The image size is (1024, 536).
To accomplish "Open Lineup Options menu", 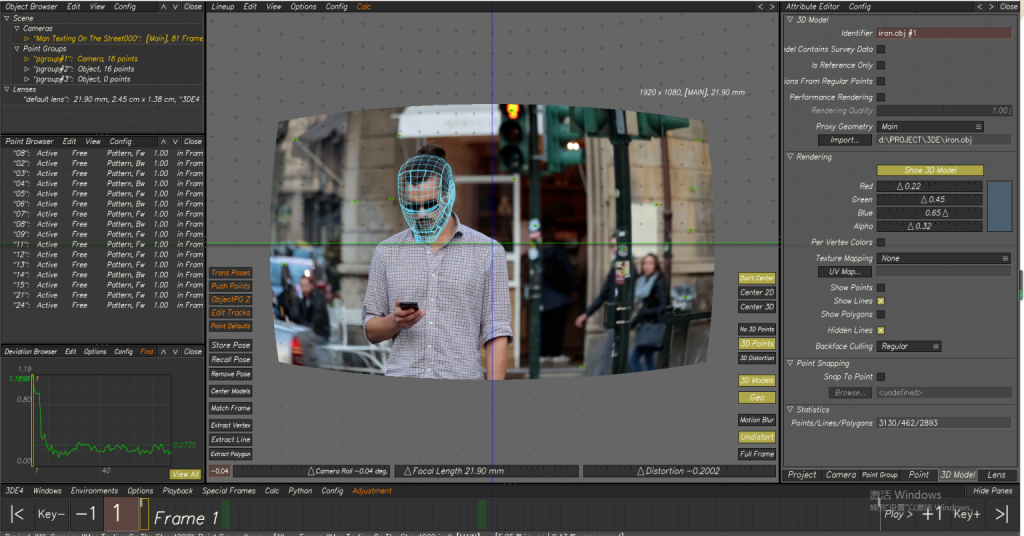I will pyautogui.click(x=303, y=7).
